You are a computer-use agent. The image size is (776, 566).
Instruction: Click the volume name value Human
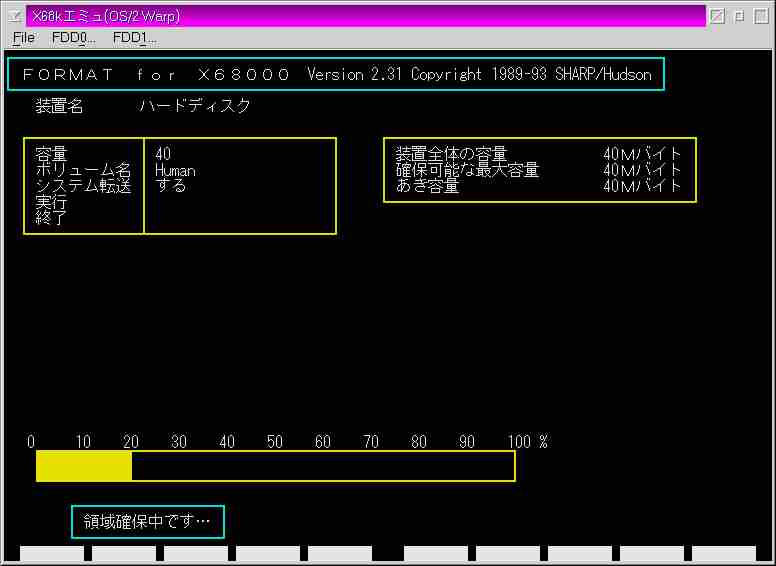[175, 171]
